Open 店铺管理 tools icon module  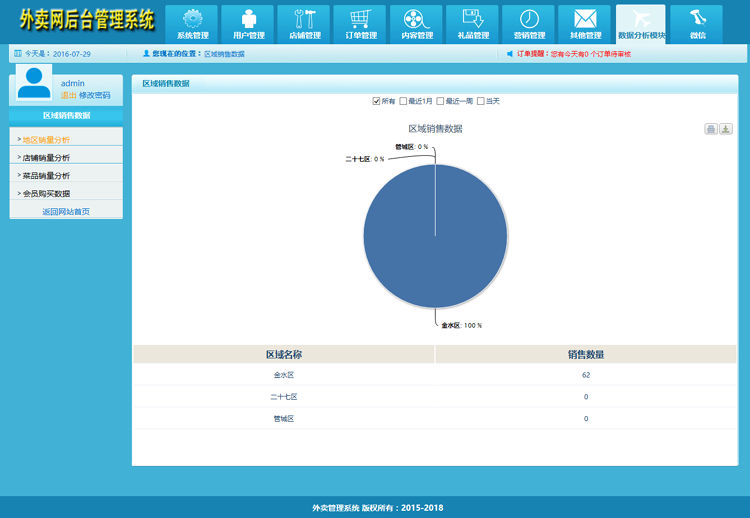click(x=305, y=24)
